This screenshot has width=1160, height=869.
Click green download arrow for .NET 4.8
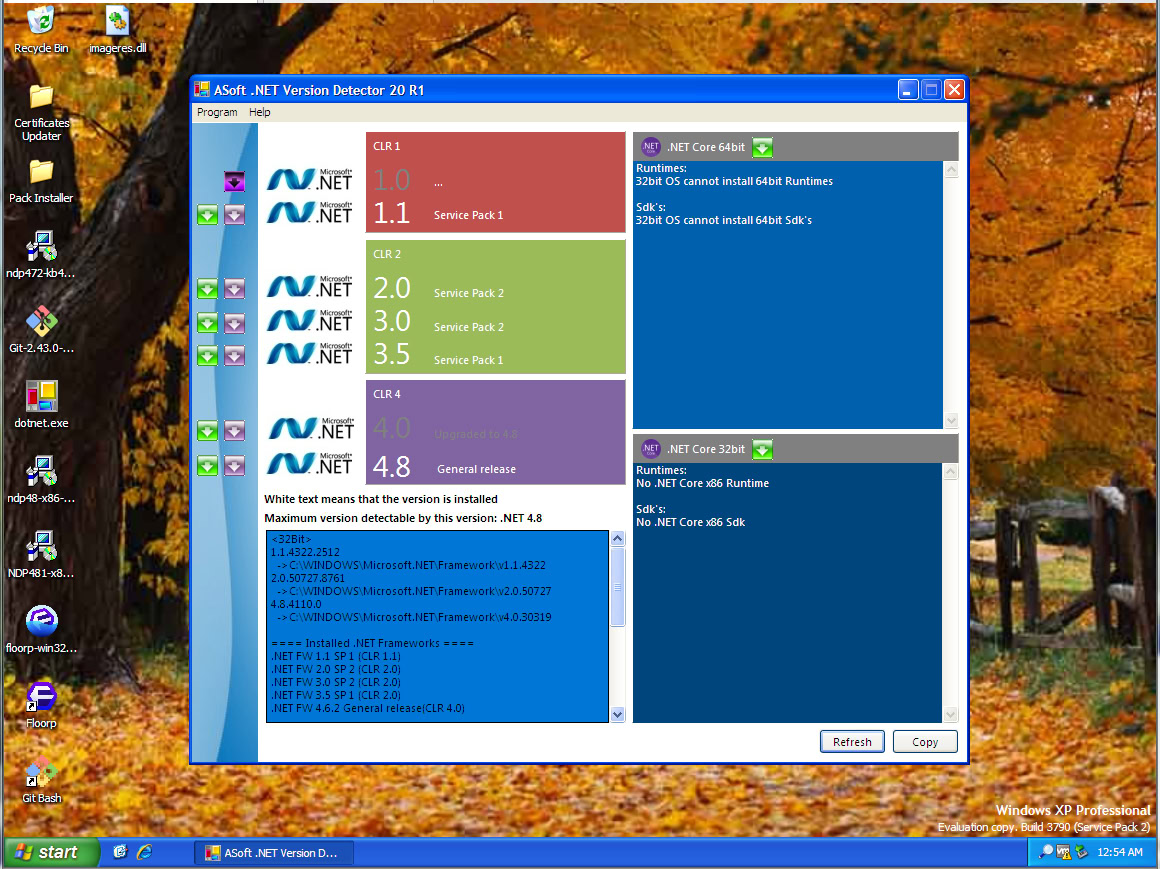coord(208,465)
